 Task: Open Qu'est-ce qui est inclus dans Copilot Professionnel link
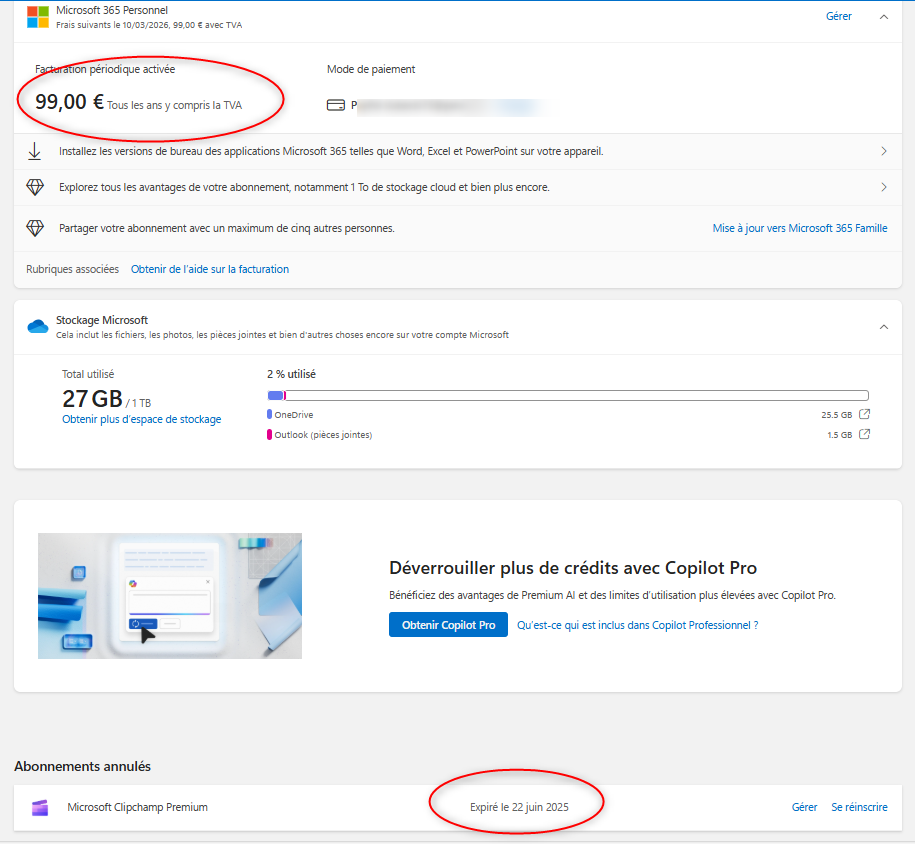point(638,625)
